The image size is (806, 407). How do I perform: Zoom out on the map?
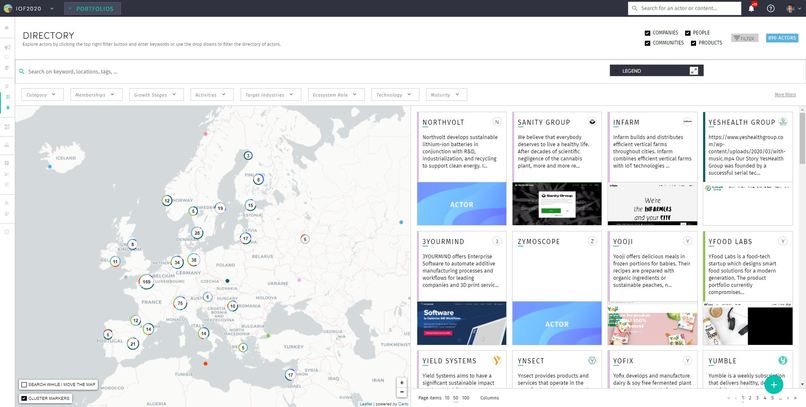pos(401,392)
